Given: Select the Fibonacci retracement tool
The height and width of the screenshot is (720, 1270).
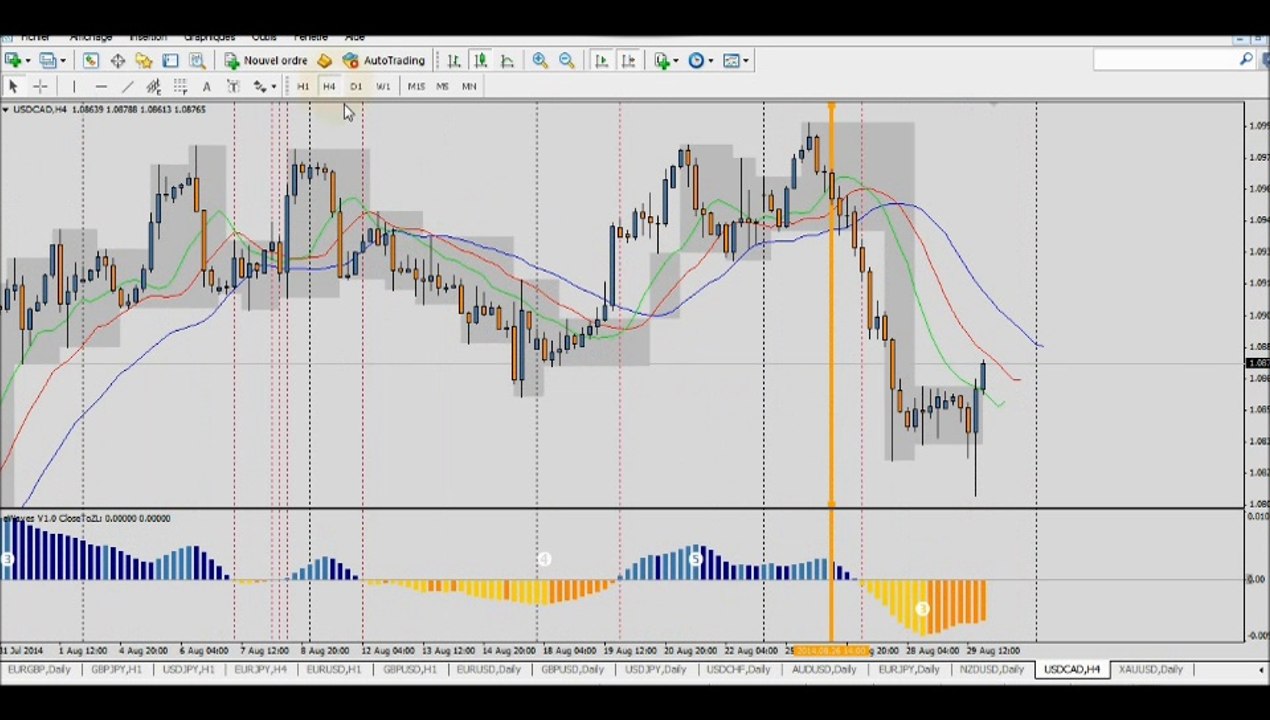Looking at the screenshot, I should click(x=180, y=87).
